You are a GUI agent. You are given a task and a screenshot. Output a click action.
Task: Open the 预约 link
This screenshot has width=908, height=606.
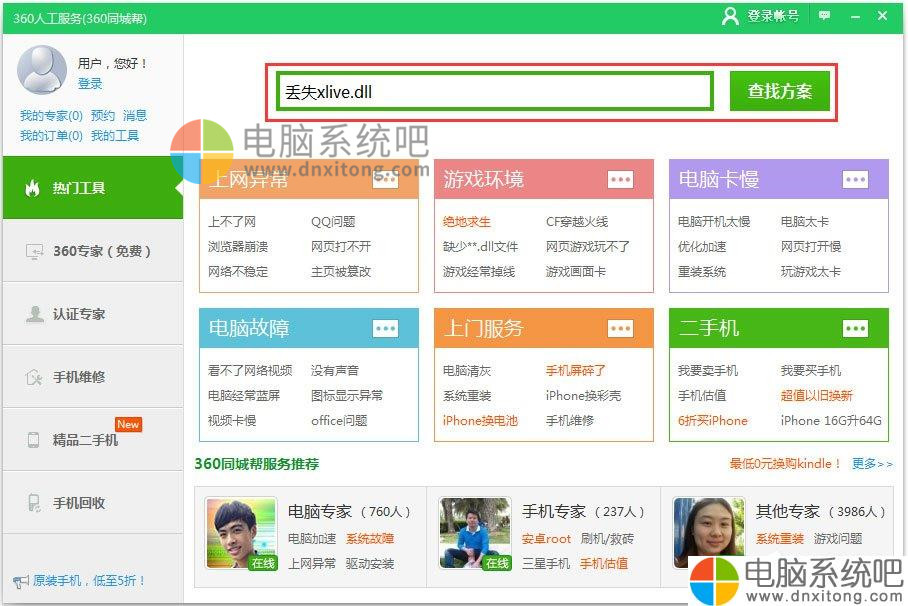click(103, 115)
